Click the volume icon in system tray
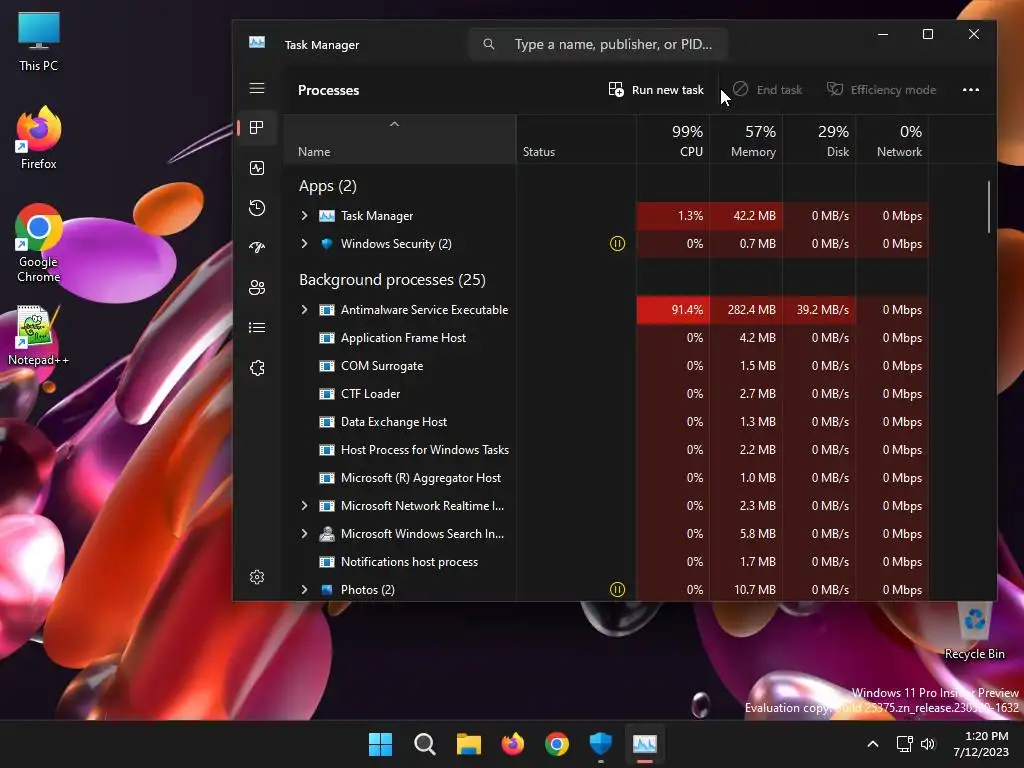Screen dimensions: 1024x768 (x=928, y=744)
